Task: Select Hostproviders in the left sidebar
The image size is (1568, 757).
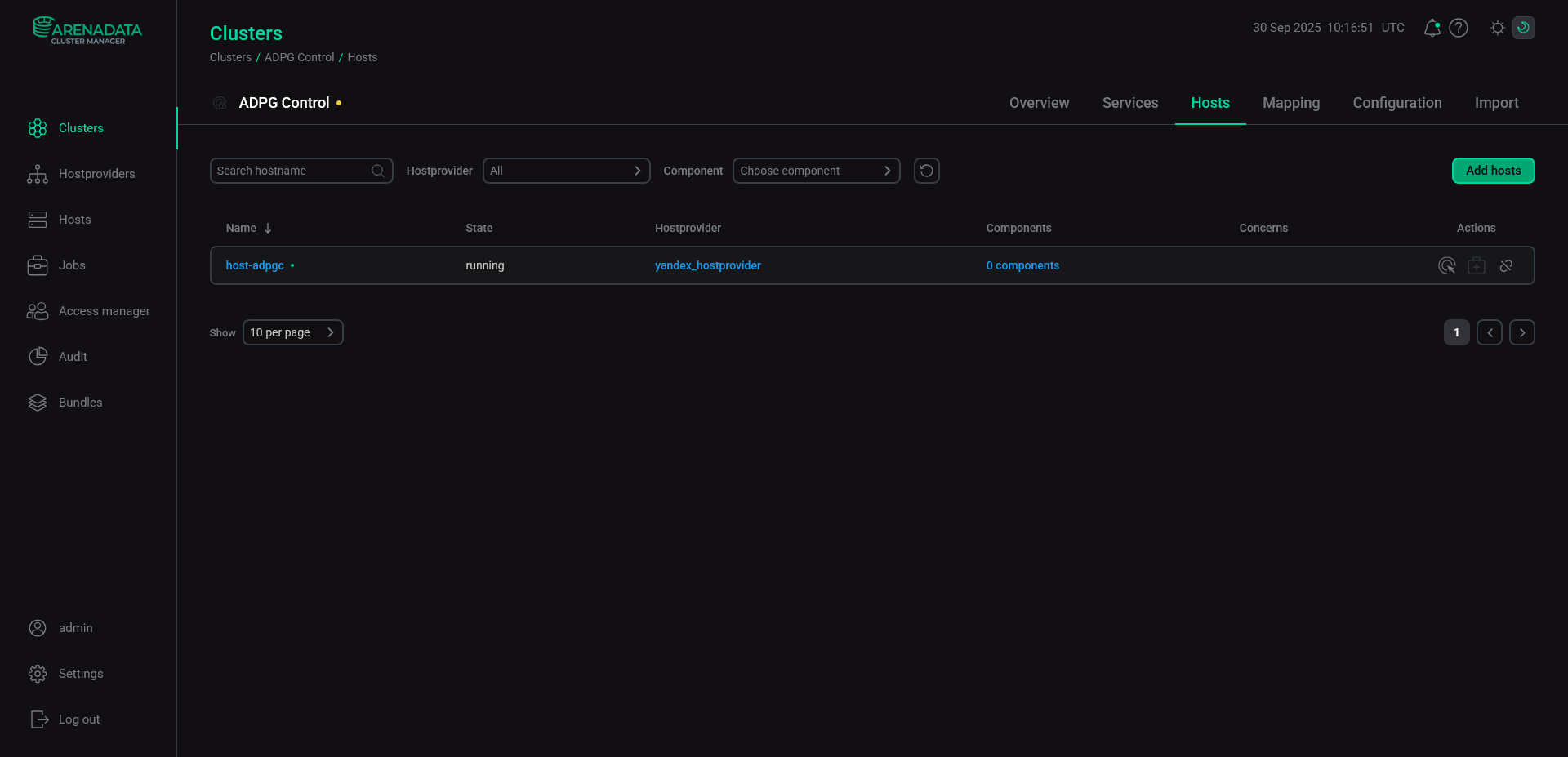Action: [x=97, y=174]
